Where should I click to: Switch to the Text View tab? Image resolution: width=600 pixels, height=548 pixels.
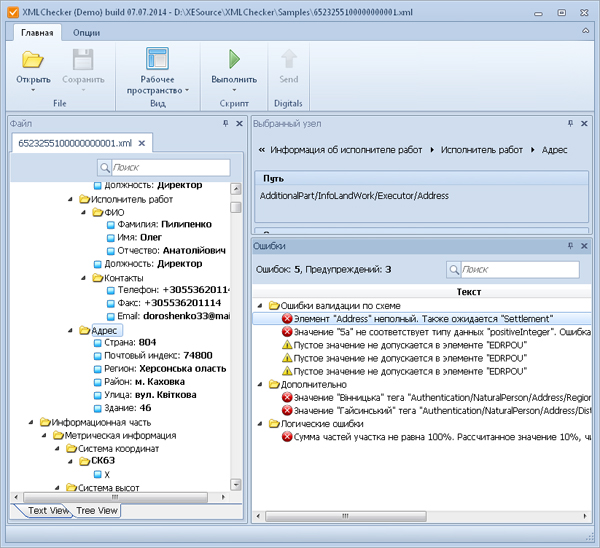pos(49,510)
